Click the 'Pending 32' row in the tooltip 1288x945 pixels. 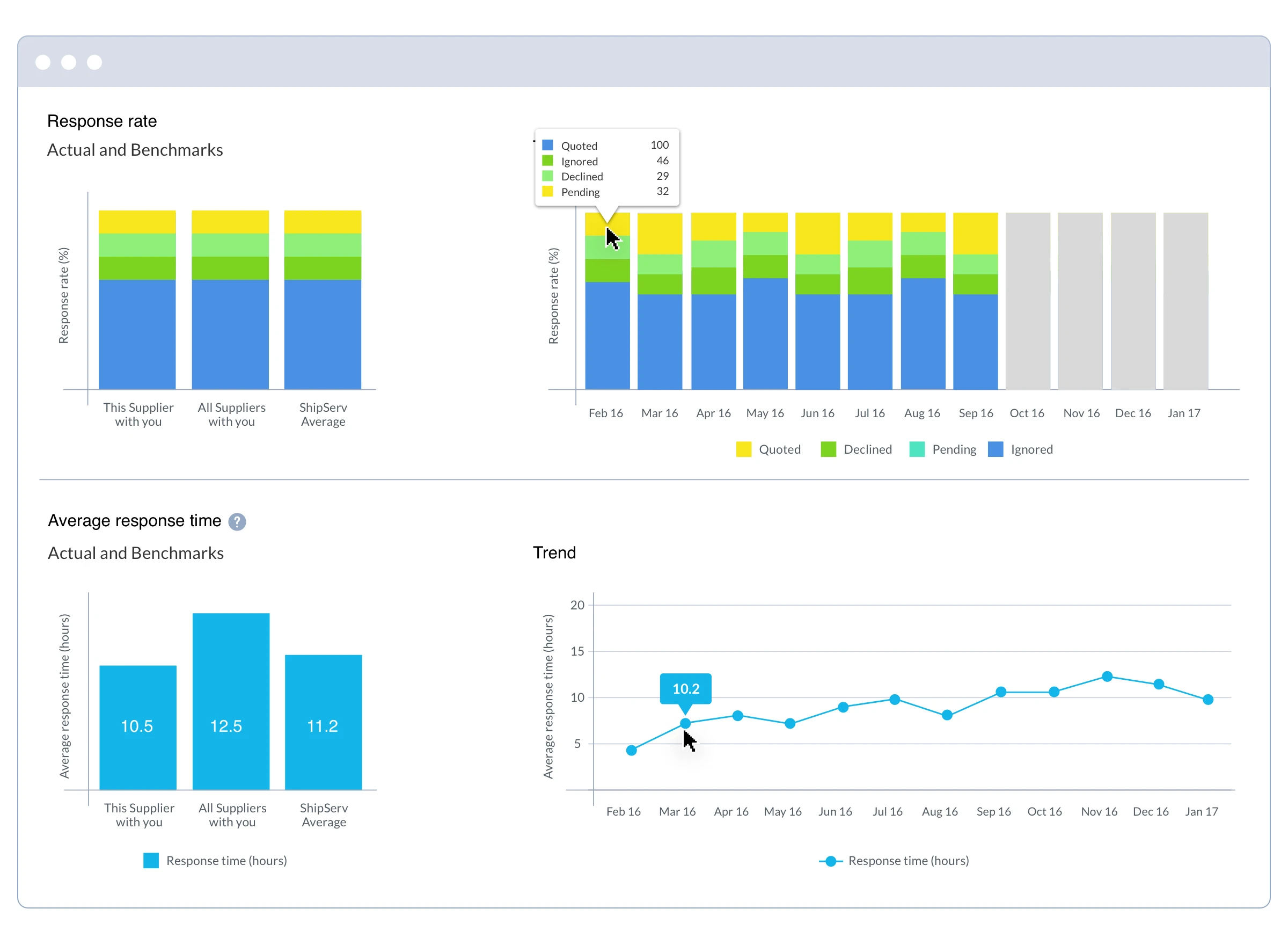605,192
